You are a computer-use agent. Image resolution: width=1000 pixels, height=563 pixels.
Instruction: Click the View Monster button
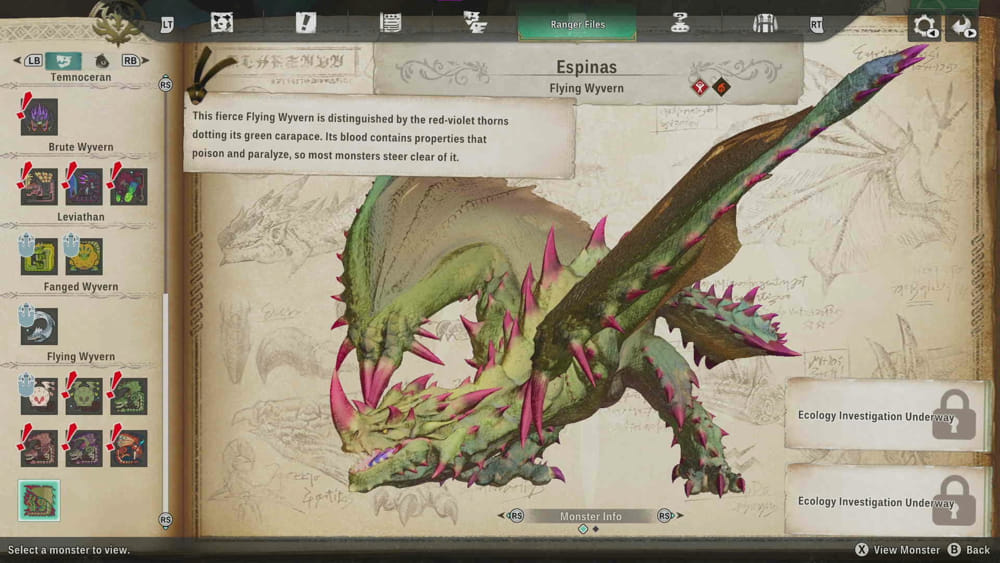tap(897, 550)
